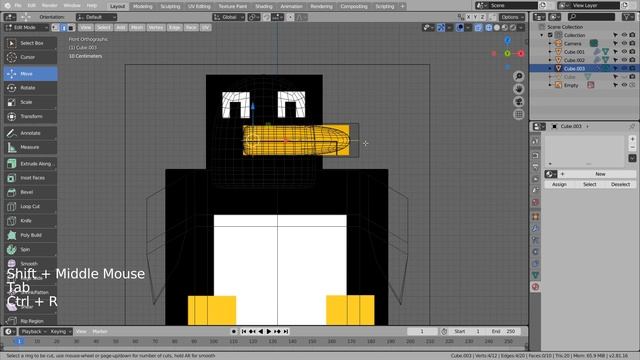640x360 pixels.
Task: Click the Deselect button in material panel
Action: click(x=620, y=184)
